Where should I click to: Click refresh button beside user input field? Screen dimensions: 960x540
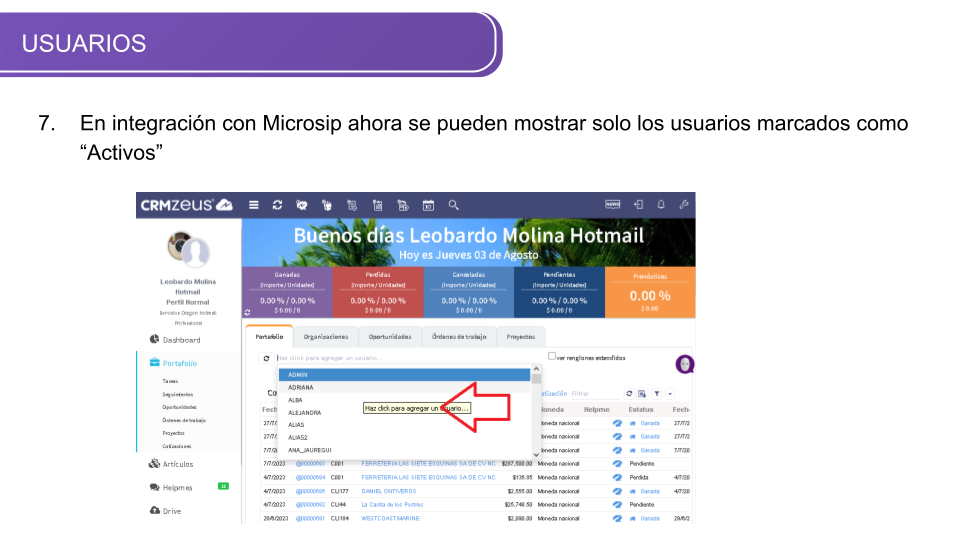266,358
